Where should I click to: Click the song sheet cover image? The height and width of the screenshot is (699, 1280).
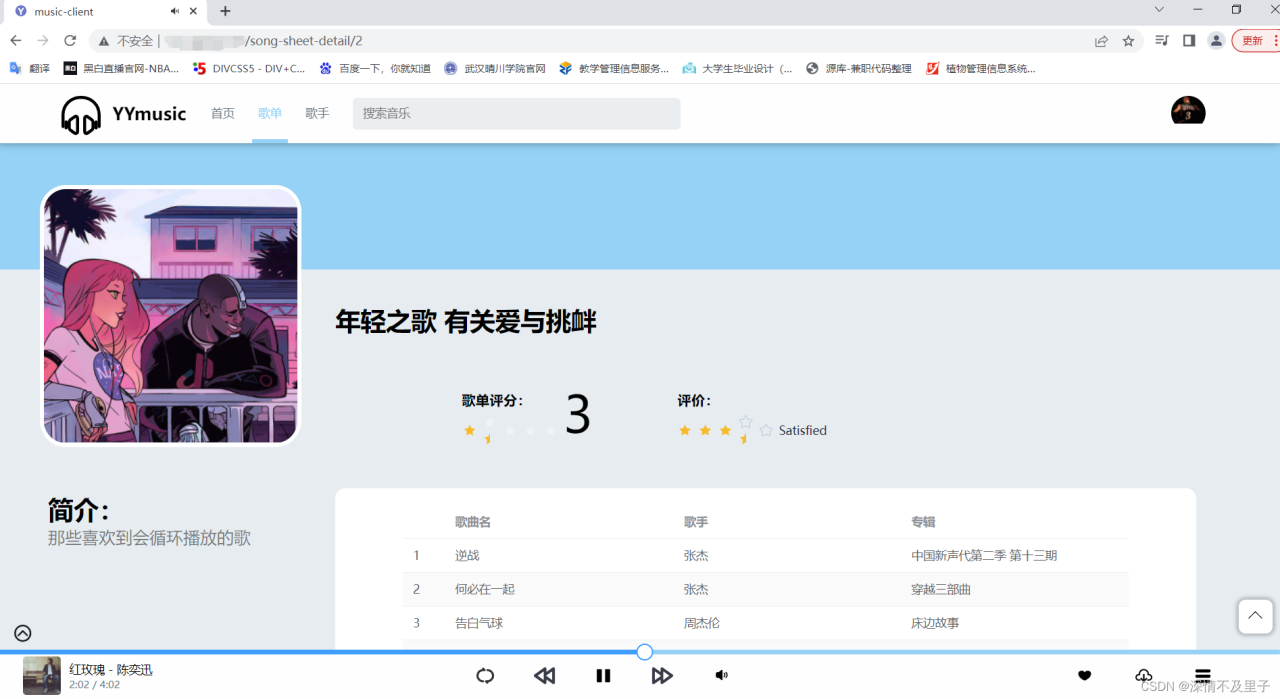(x=170, y=315)
